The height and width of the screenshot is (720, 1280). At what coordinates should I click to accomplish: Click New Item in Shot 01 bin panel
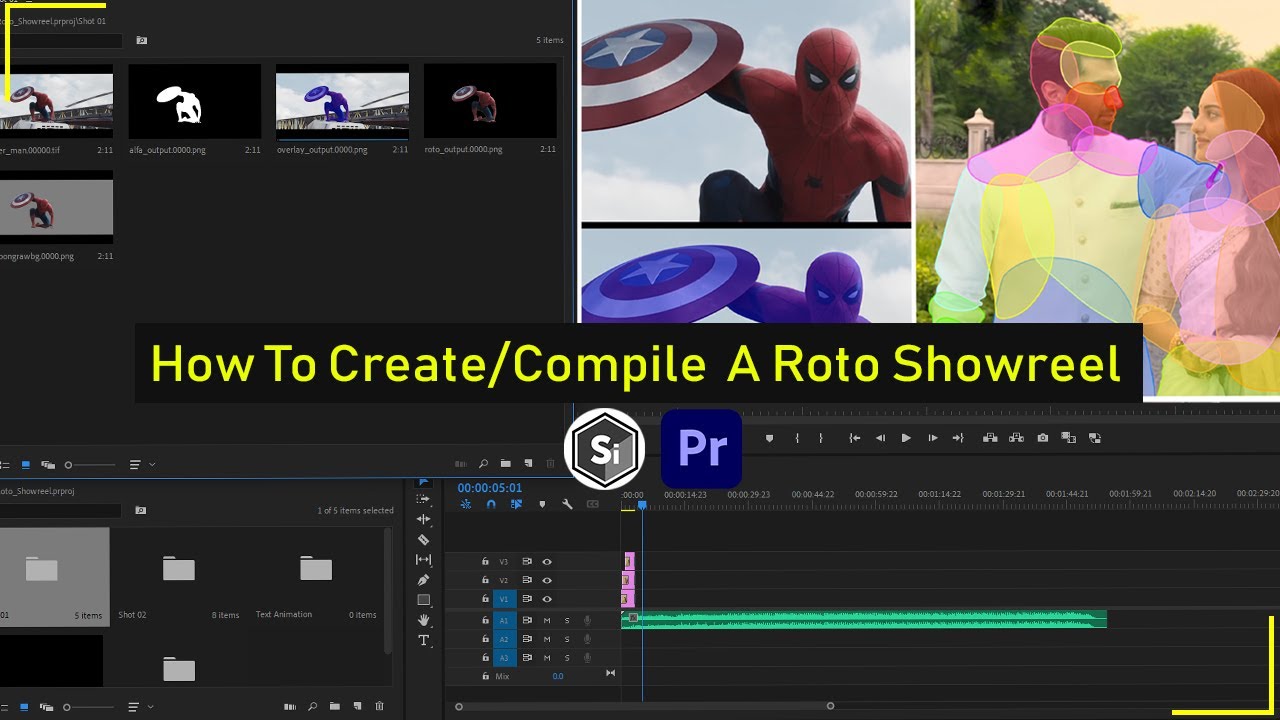528,464
